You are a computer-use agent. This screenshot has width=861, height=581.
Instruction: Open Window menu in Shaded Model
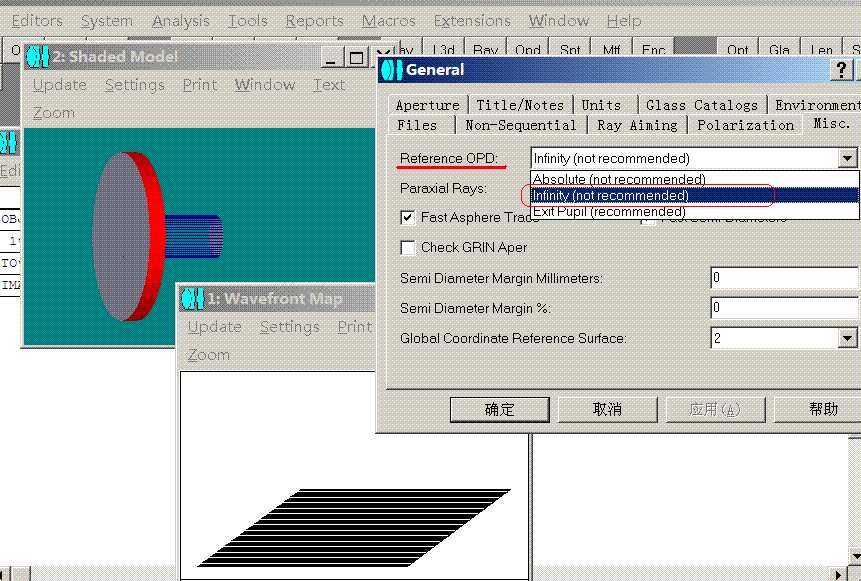pos(265,85)
